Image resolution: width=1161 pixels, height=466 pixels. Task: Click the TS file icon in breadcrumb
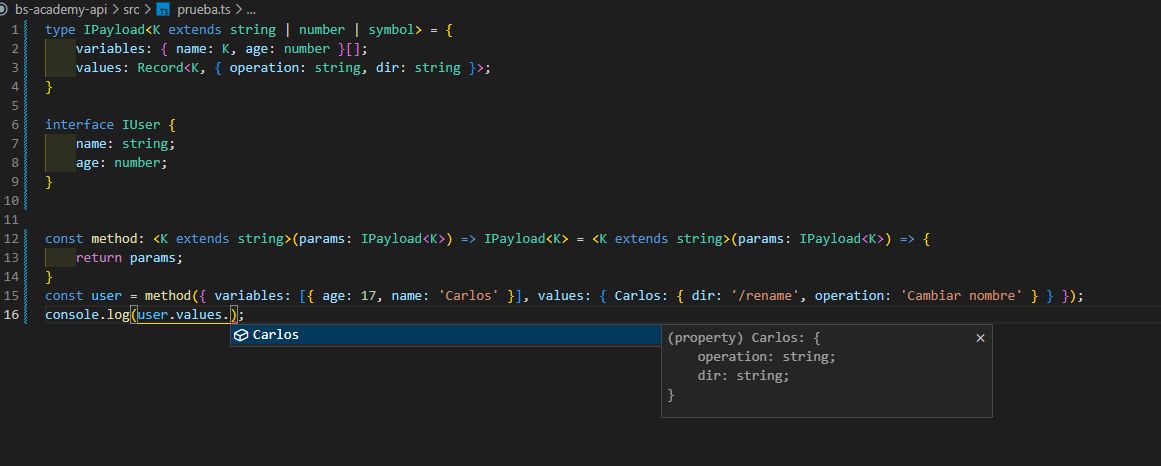164,10
